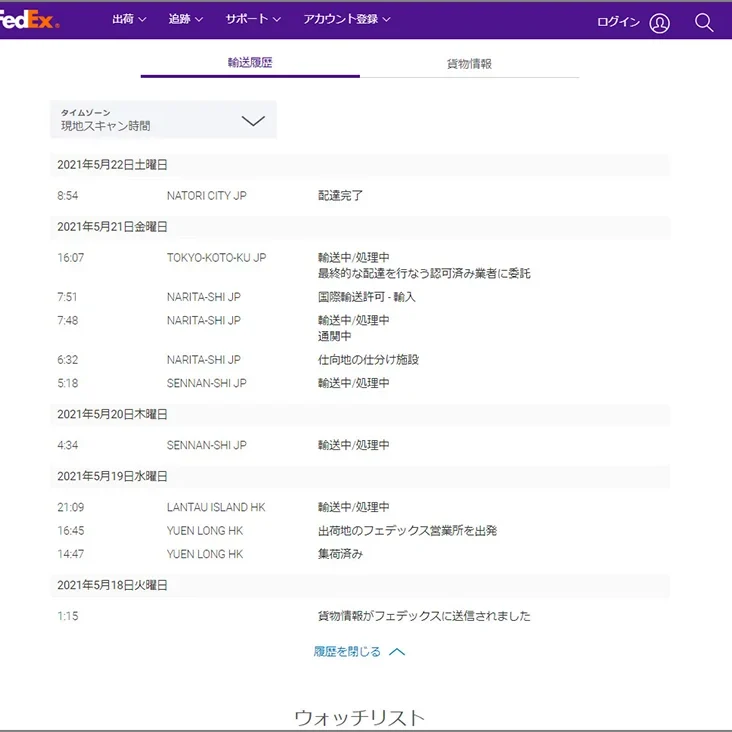This screenshot has height=732, width=732.
Task: Collapse history via 履歴を閉じる link
Action: (347, 652)
